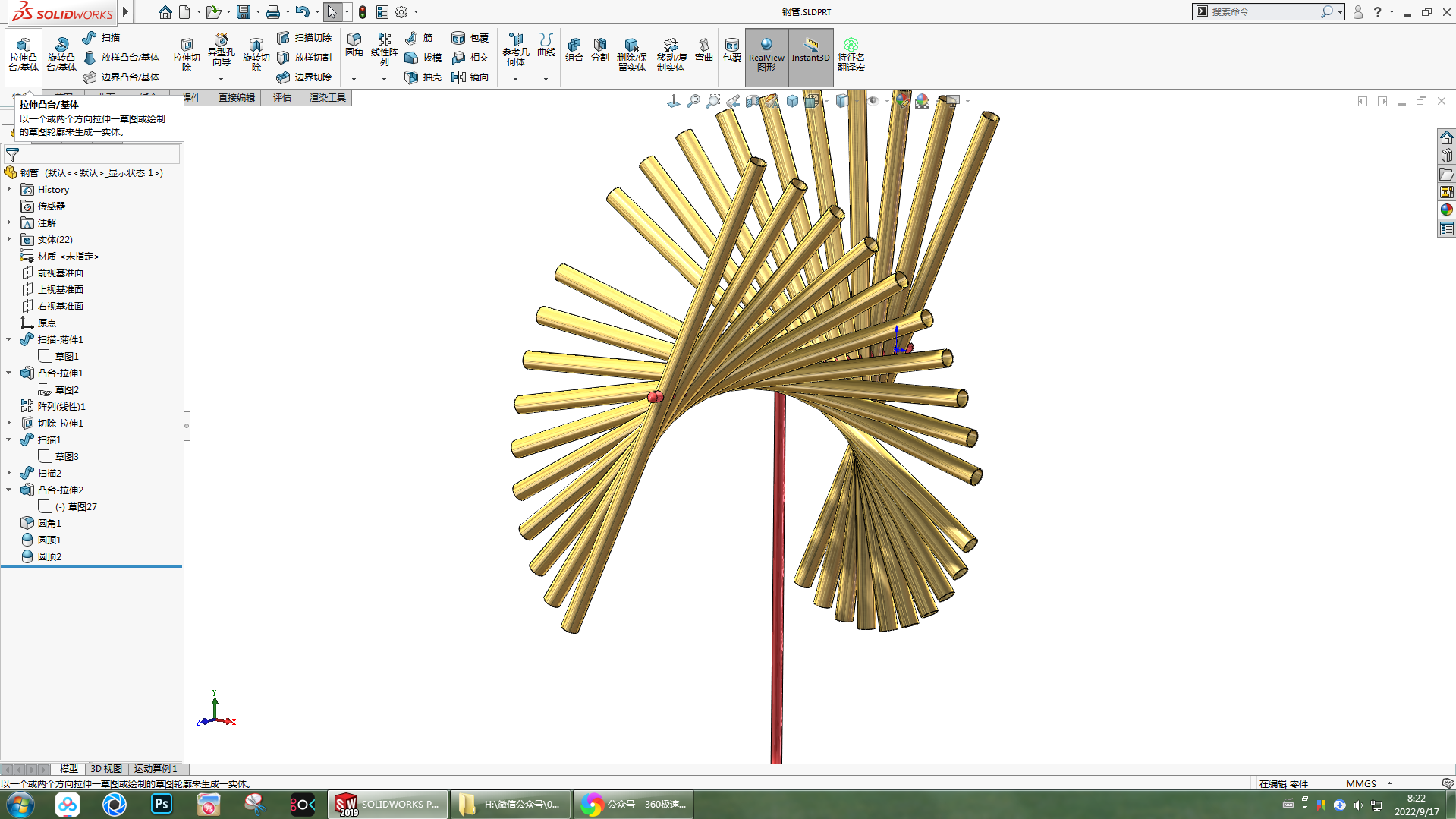This screenshot has width=1456, height=819.
Task: Open the Hole Wizard (异型孔向导) tool
Action: (x=221, y=50)
